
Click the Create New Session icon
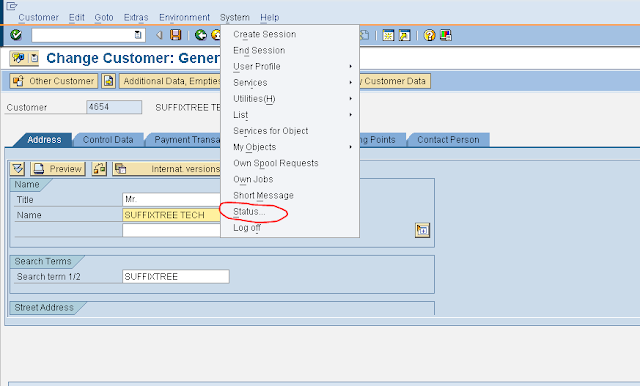pos(388,35)
